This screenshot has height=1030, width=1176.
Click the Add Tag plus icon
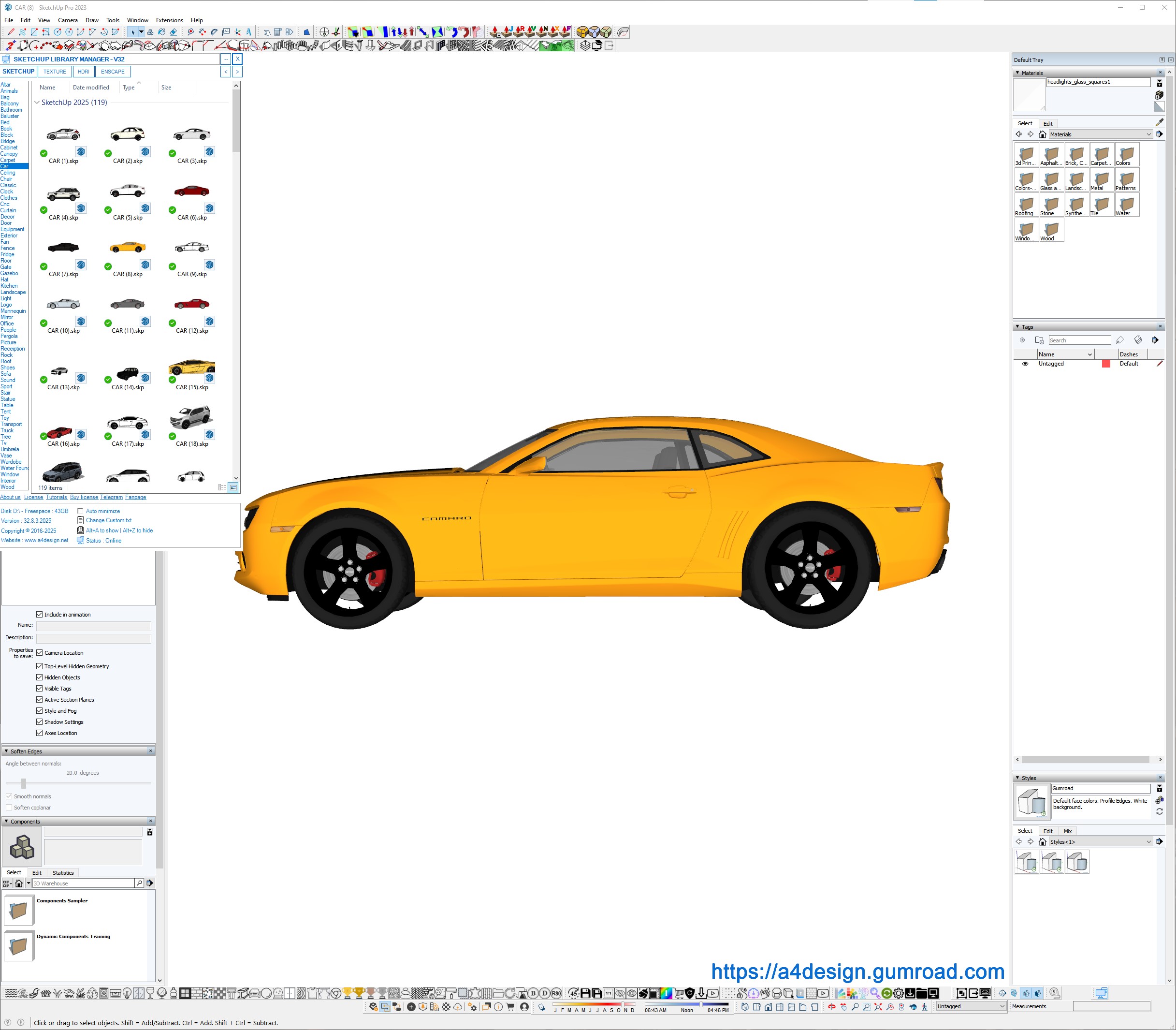pos(1022,340)
